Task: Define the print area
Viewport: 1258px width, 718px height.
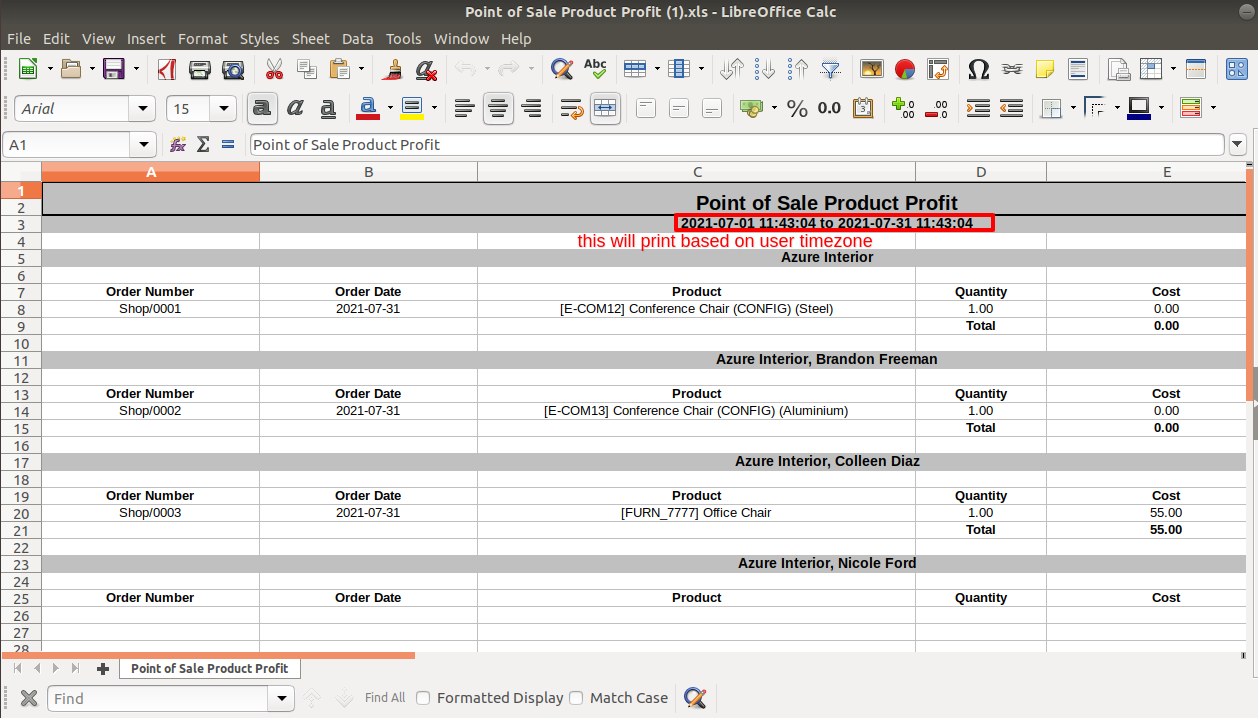Action: pos(1118,69)
